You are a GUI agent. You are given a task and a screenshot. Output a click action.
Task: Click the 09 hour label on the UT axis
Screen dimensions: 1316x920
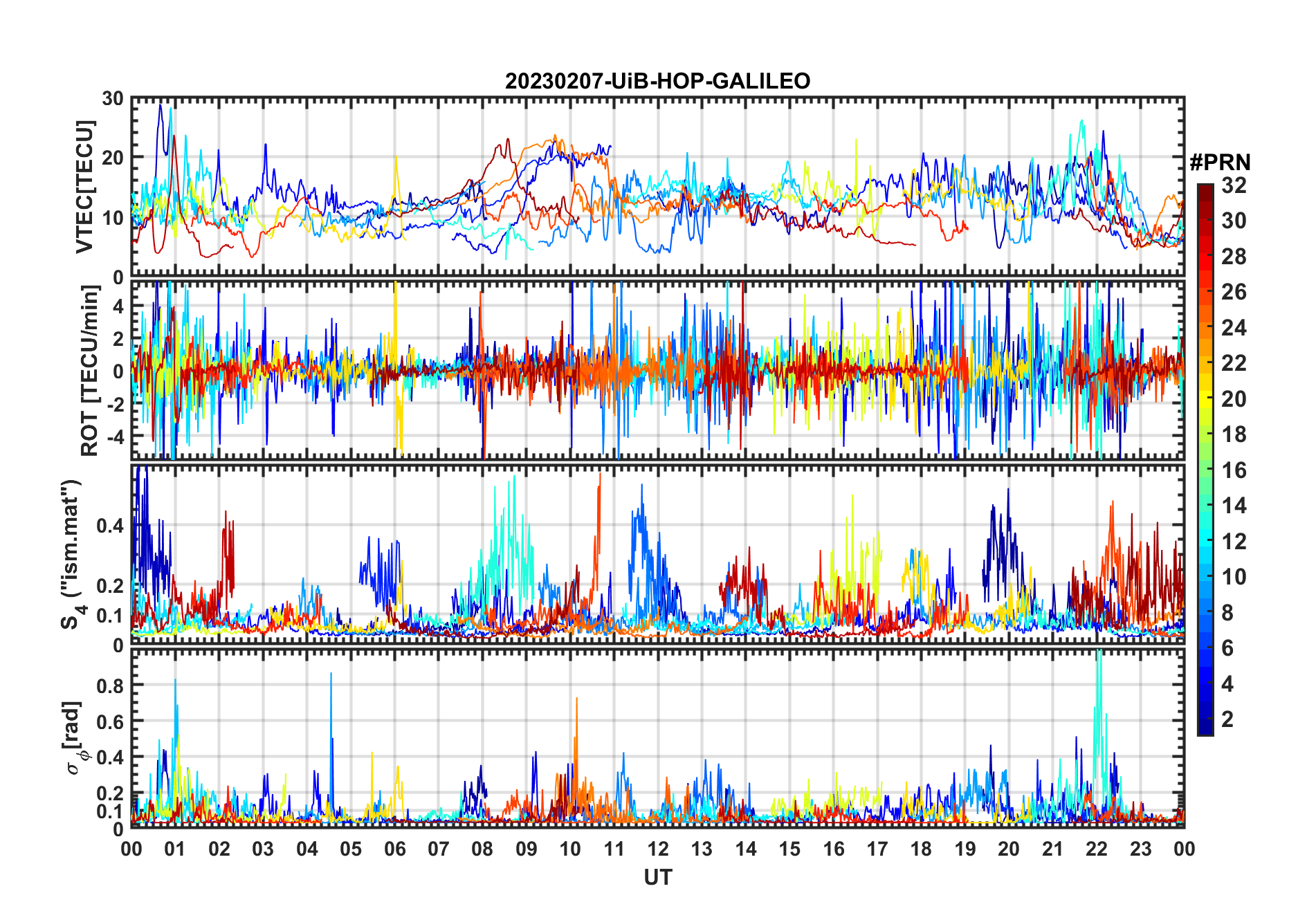coord(527,849)
